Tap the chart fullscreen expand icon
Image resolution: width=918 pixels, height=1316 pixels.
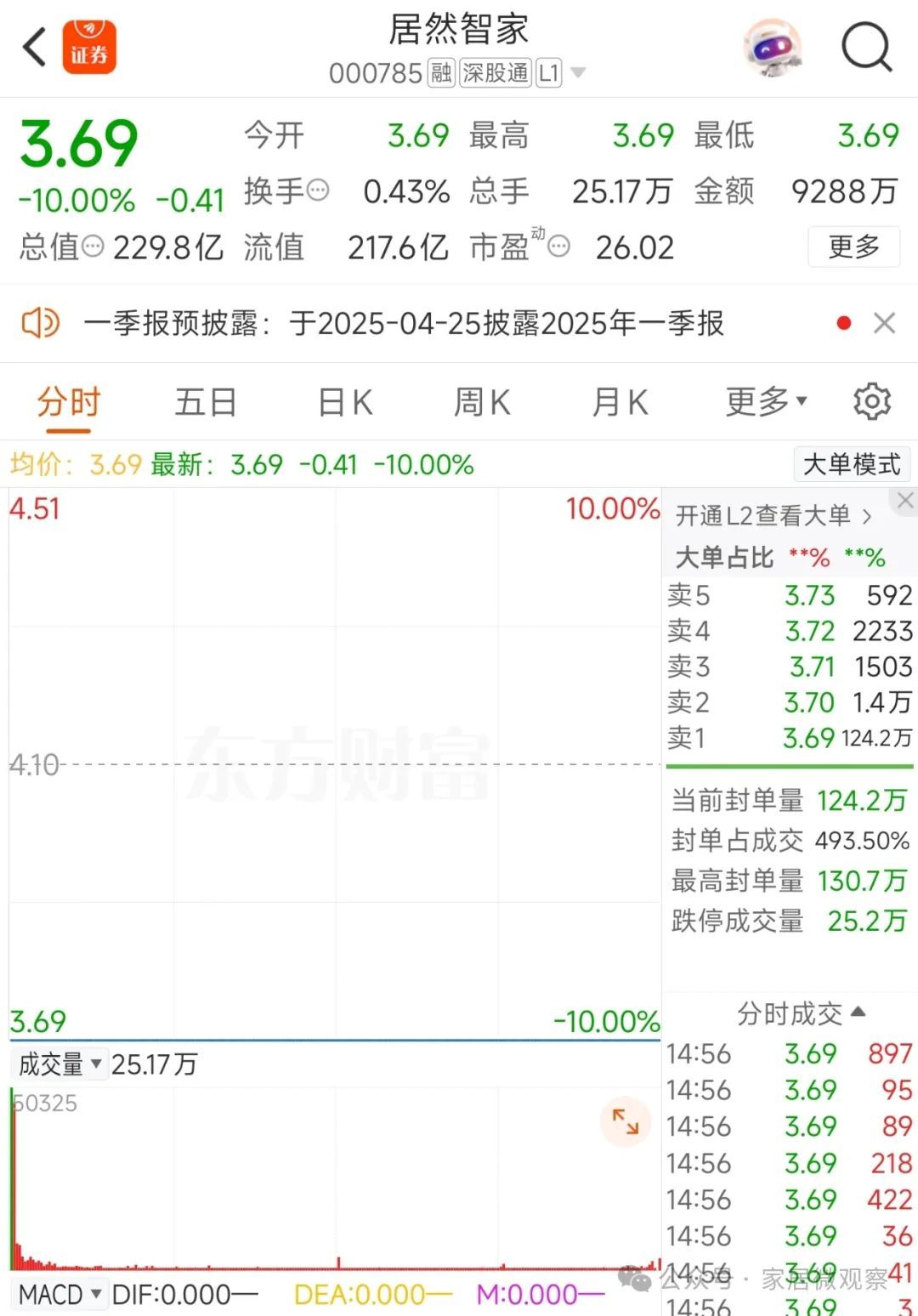[625, 1121]
